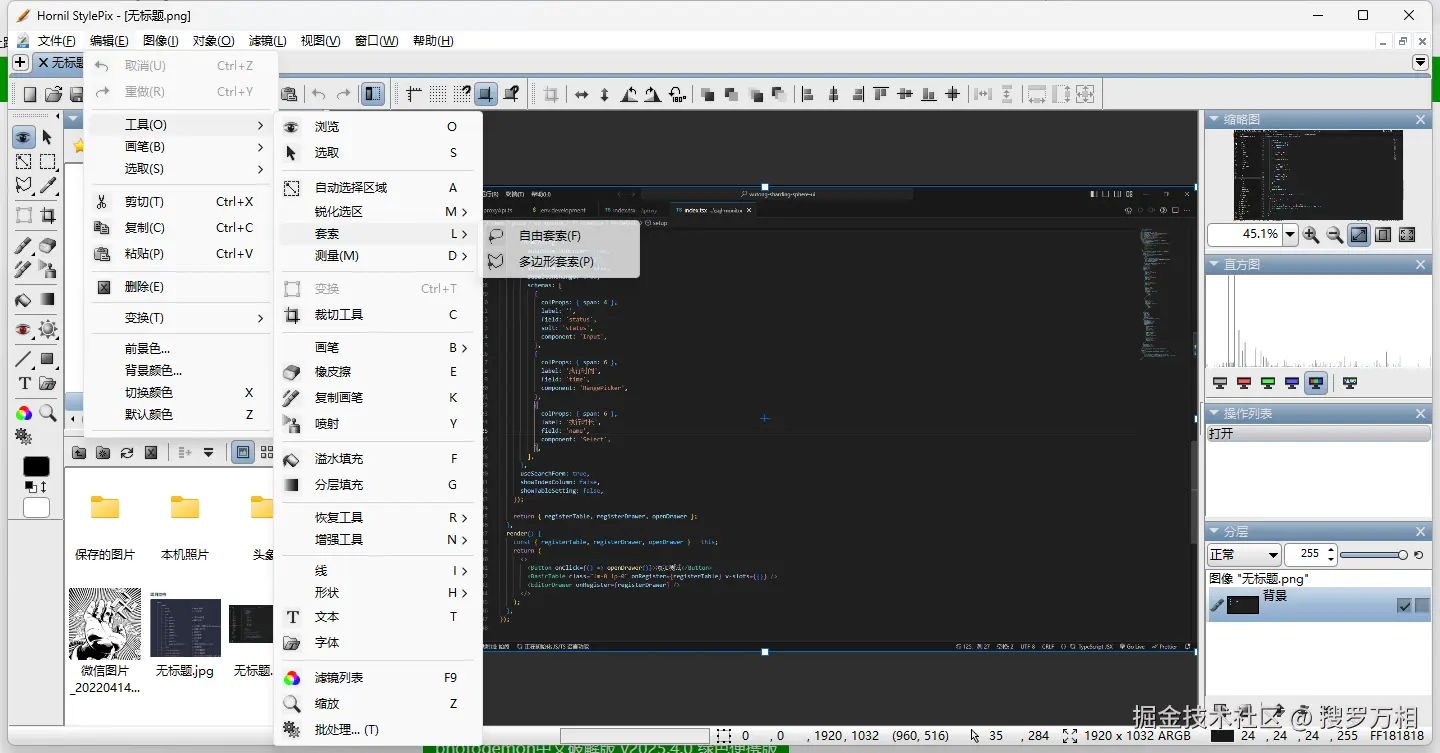This screenshot has width=1440, height=753.
Task: Collapse the 直方图 panel
Action: [1214, 265]
